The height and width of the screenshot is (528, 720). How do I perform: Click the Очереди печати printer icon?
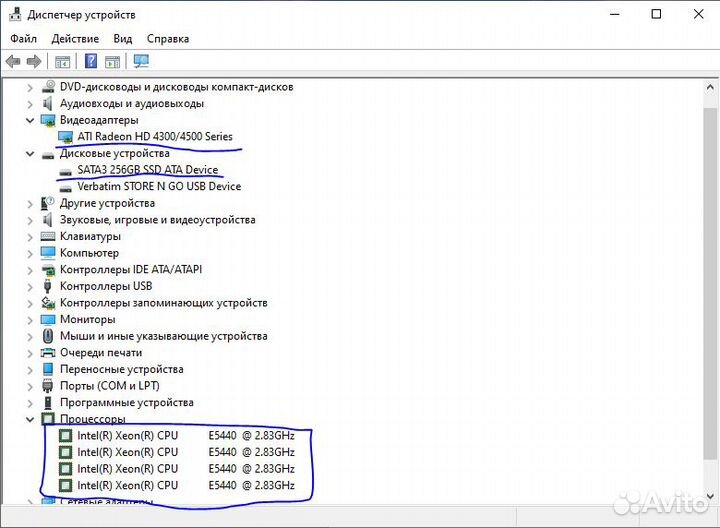(x=48, y=353)
